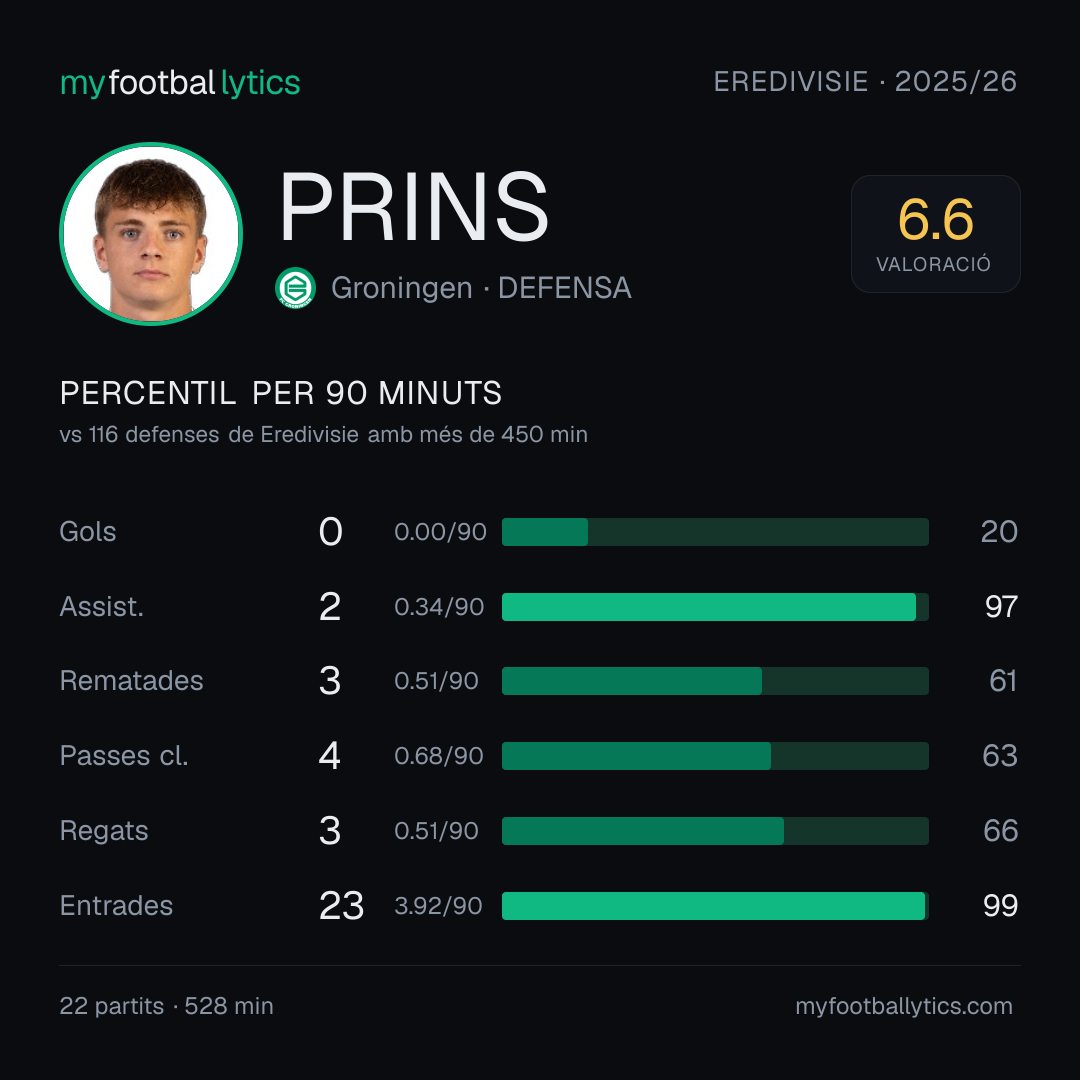Screen dimensions: 1080x1080
Task: Select the Entrades stat label
Action: (x=116, y=906)
